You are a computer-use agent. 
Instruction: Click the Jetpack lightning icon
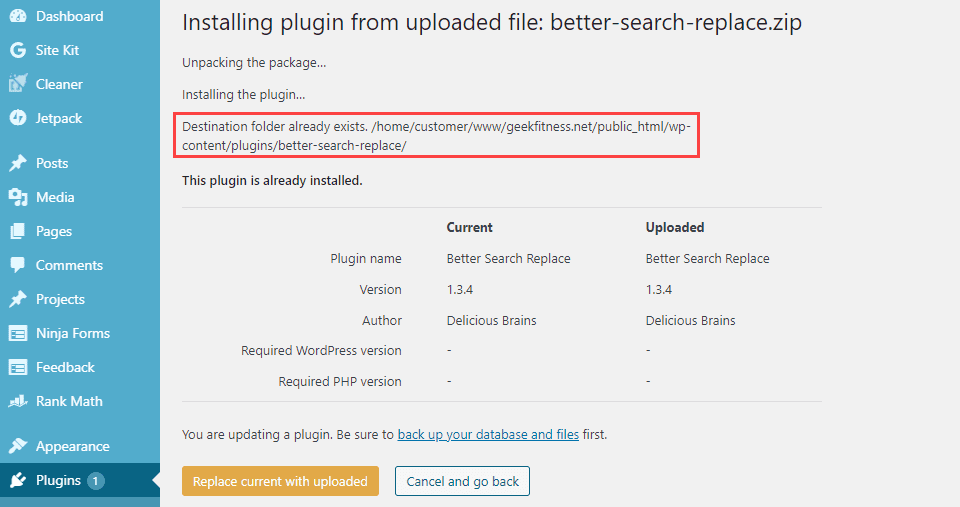(x=17, y=118)
